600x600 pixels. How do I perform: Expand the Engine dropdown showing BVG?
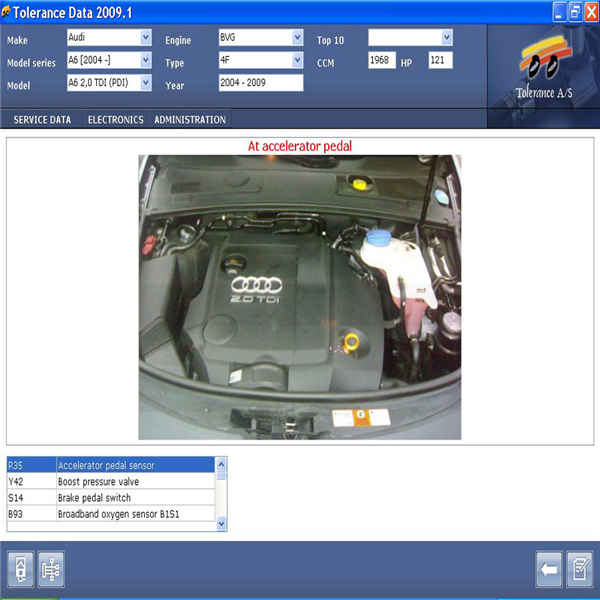pyautogui.click(x=297, y=38)
